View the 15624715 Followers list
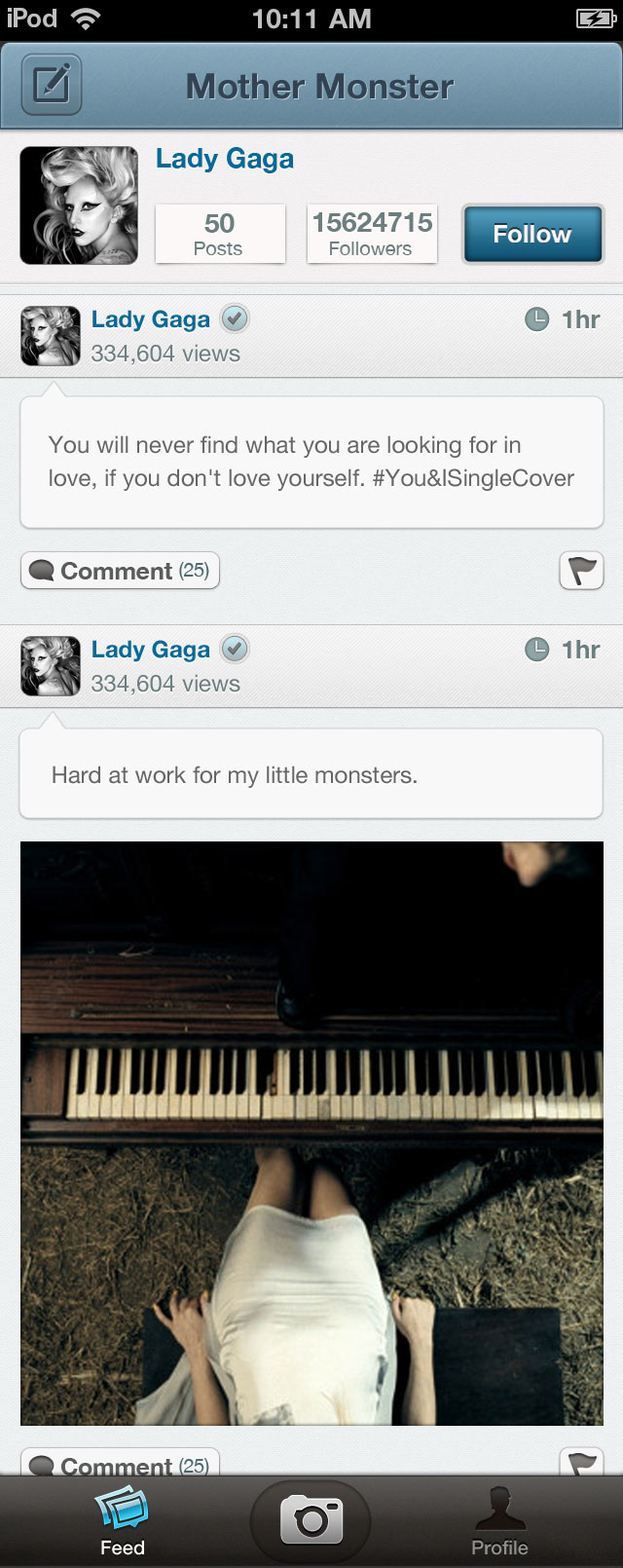623x1568 pixels. 371,234
